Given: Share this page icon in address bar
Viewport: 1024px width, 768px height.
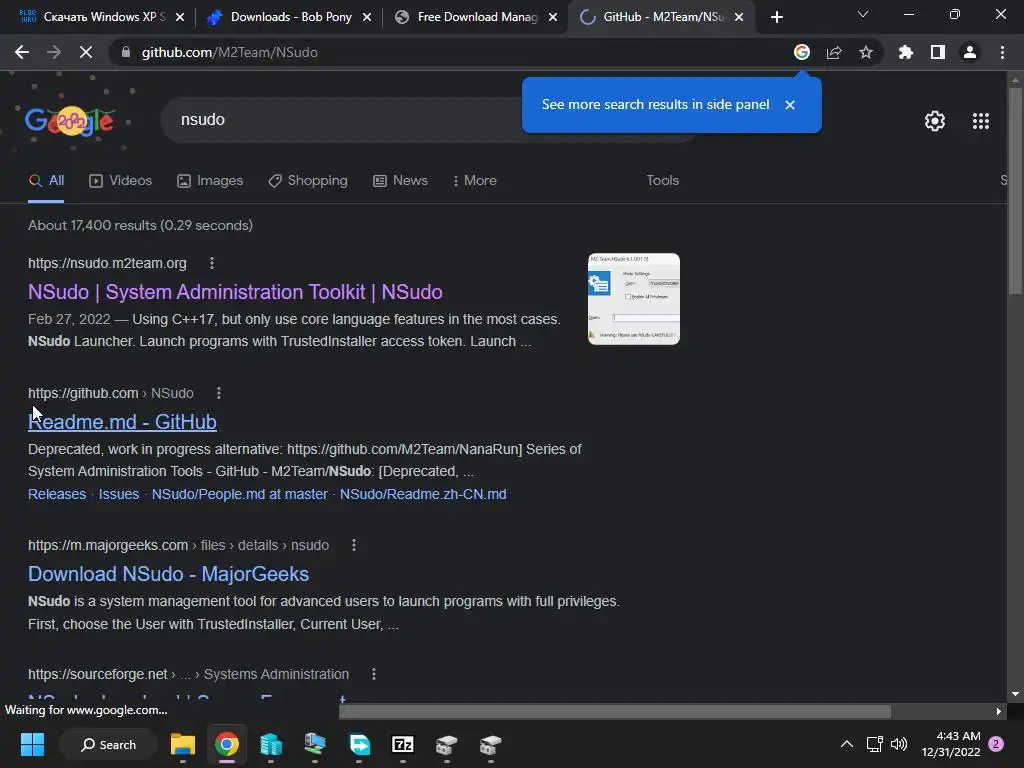Looking at the screenshot, I should pos(834,52).
